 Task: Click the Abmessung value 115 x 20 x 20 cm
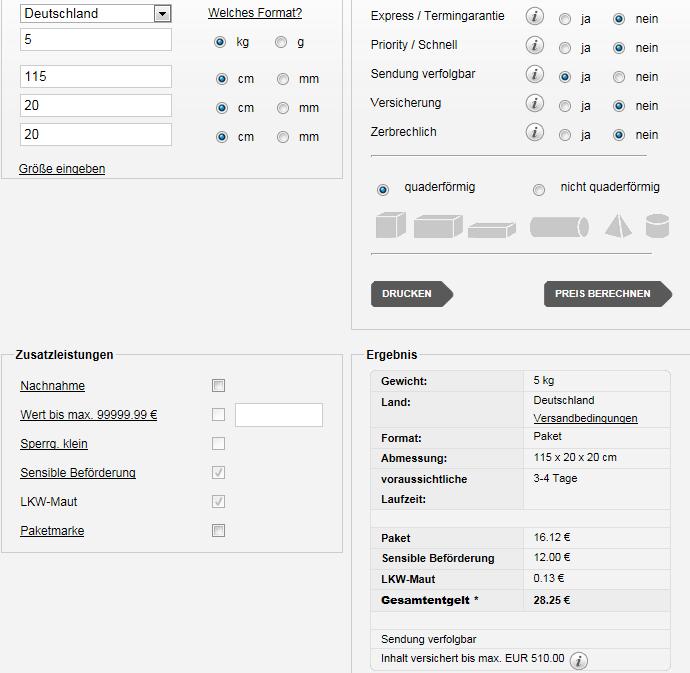click(x=575, y=457)
